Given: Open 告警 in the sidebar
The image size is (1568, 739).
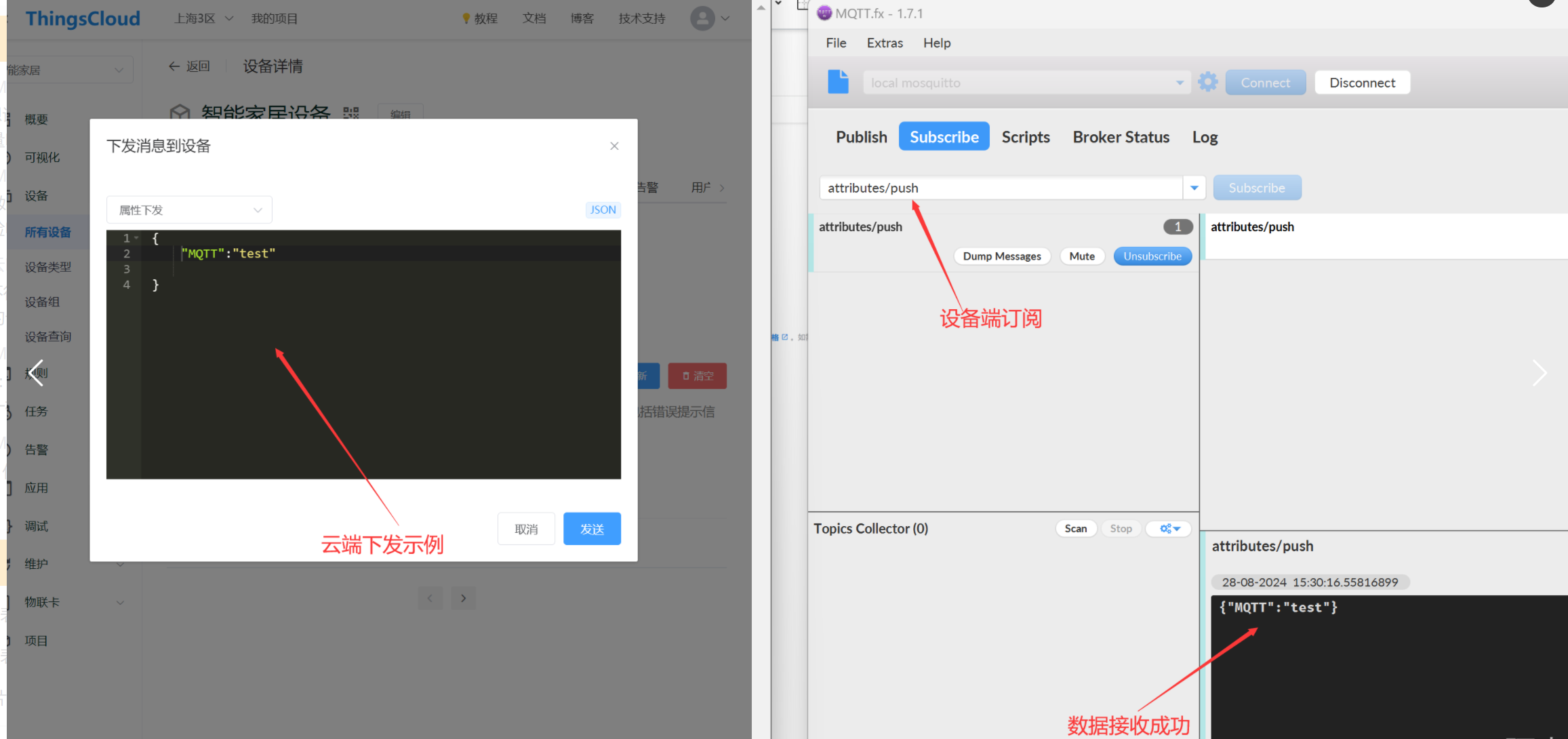Looking at the screenshot, I should (x=37, y=450).
